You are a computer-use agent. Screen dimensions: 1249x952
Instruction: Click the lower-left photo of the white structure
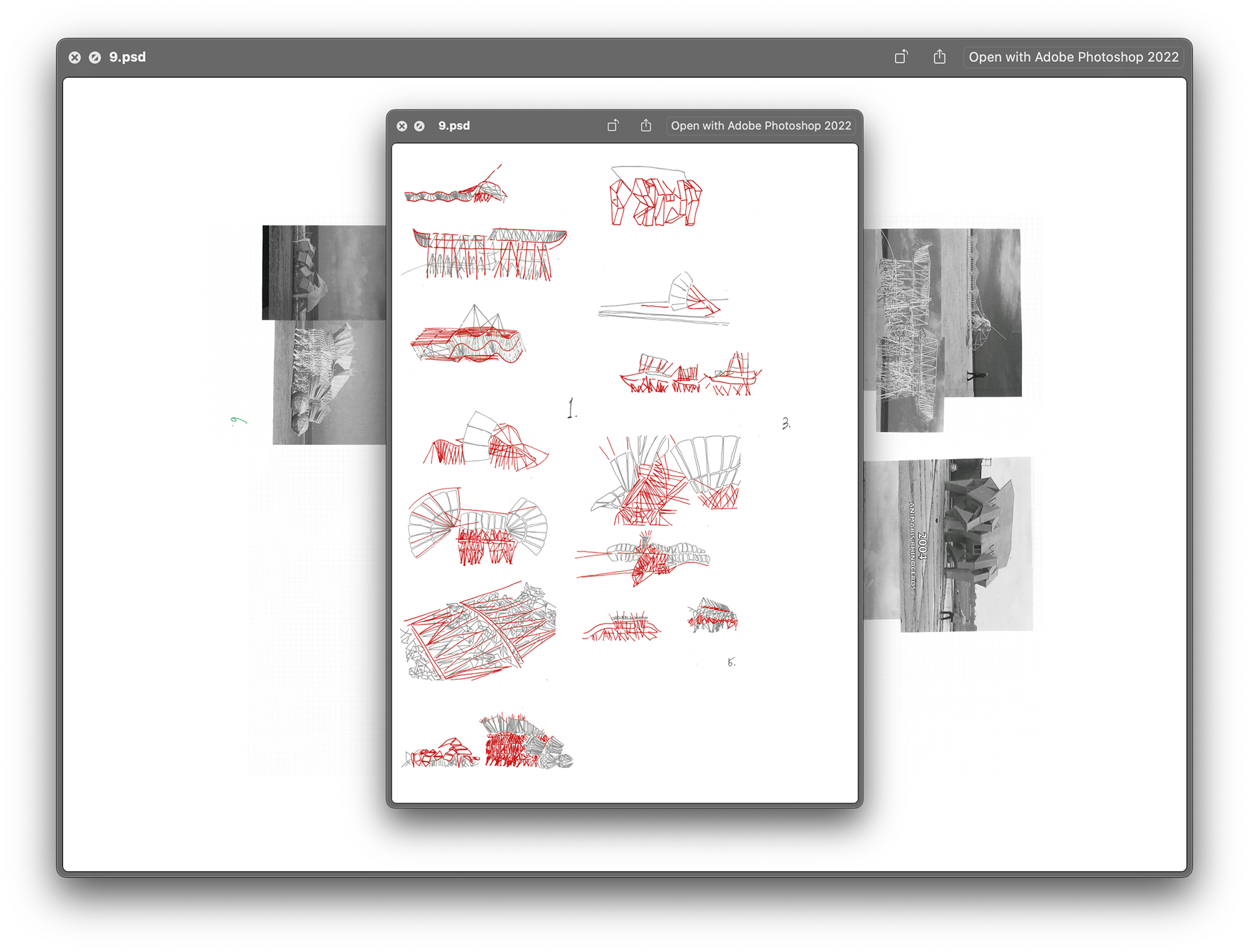(x=329, y=384)
